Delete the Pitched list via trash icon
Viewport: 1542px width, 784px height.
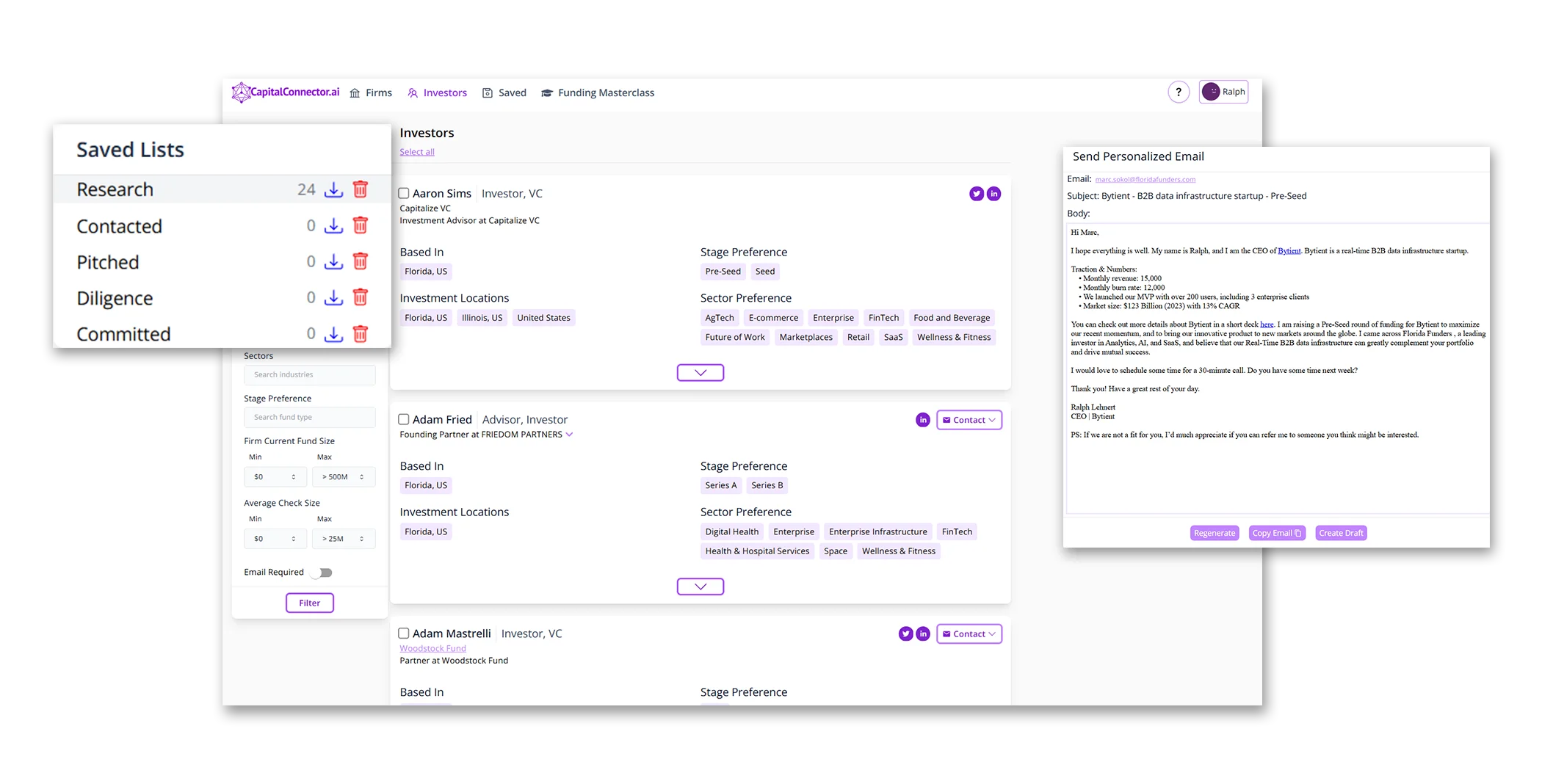click(x=361, y=262)
